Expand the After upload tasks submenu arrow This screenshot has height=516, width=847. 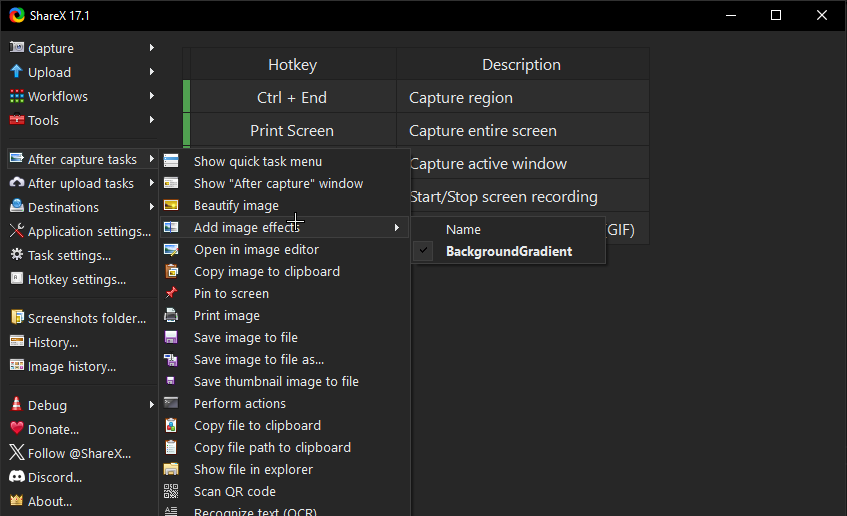point(152,183)
